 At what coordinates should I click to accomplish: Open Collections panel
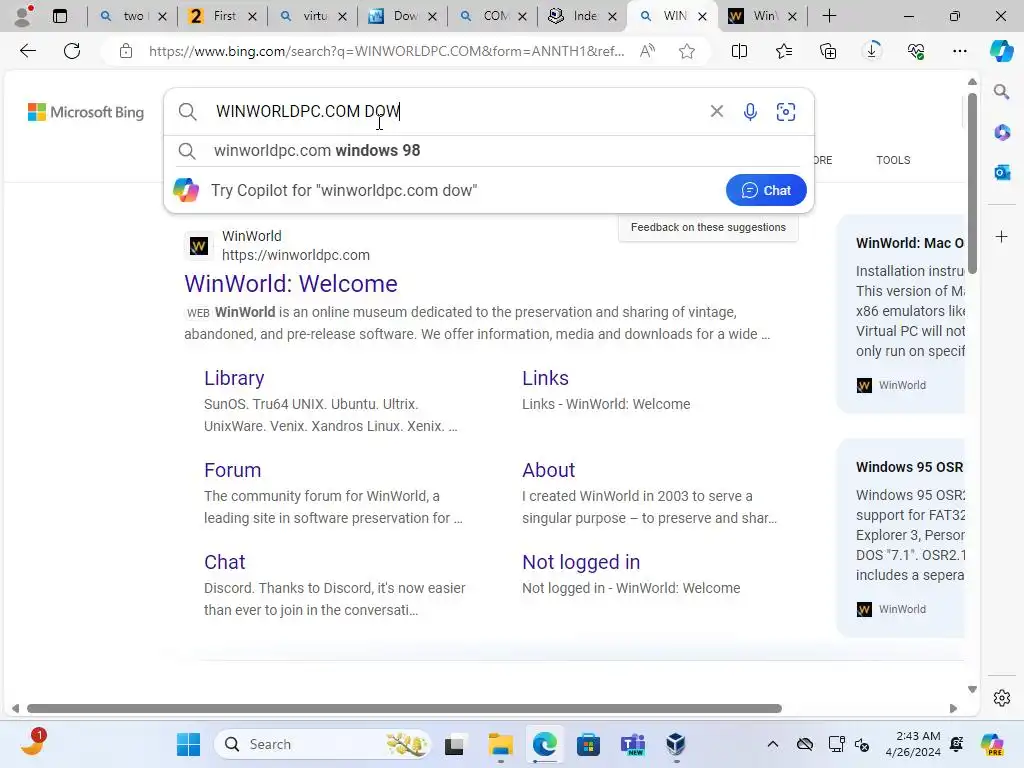pyautogui.click(x=827, y=51)
